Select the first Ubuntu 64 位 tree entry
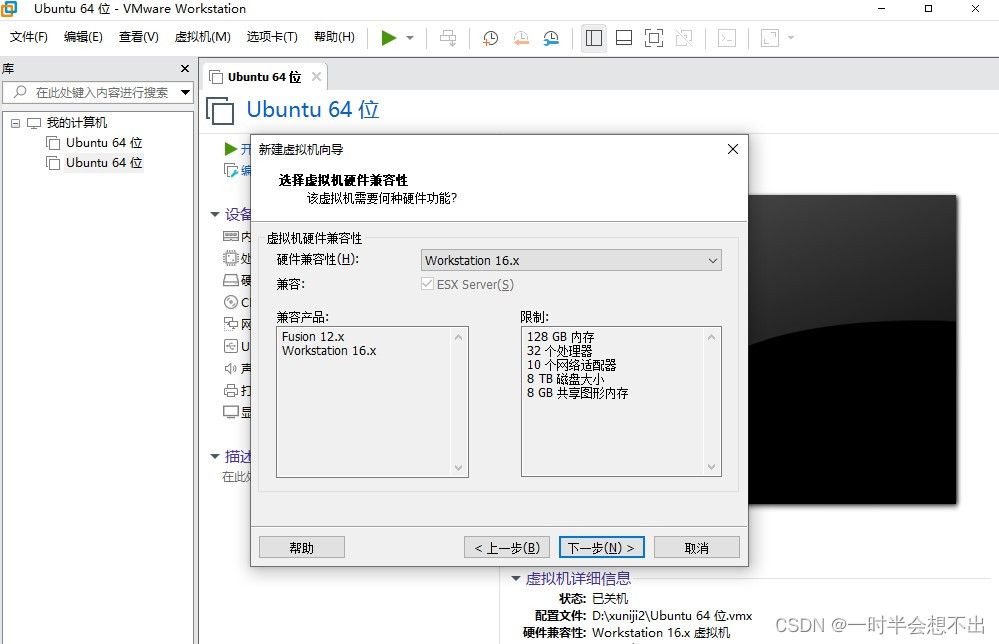Viewport: 999px width, 644px height. (x=104, y=143)
